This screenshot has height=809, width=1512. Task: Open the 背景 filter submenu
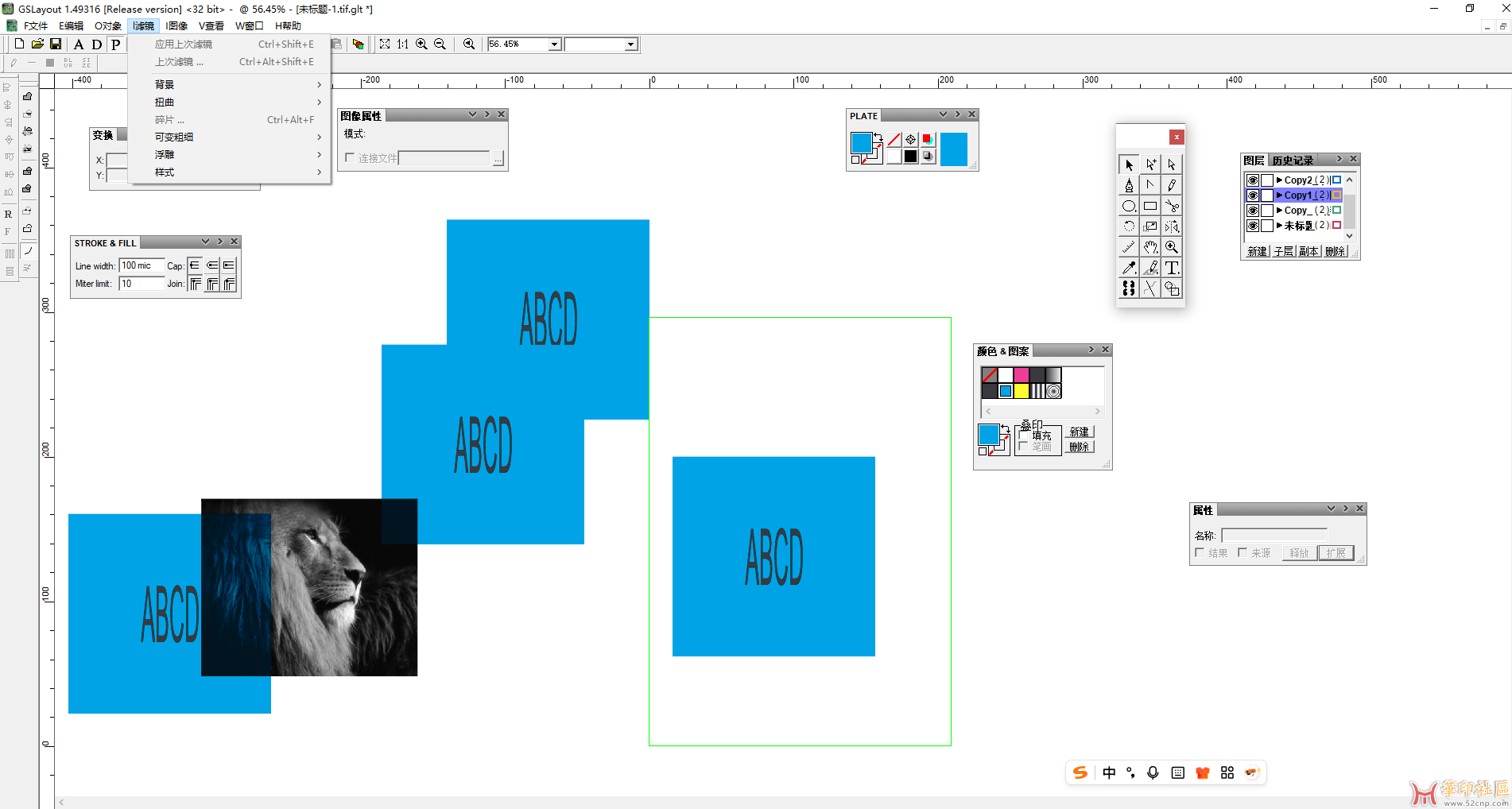(x=230, y=84)
